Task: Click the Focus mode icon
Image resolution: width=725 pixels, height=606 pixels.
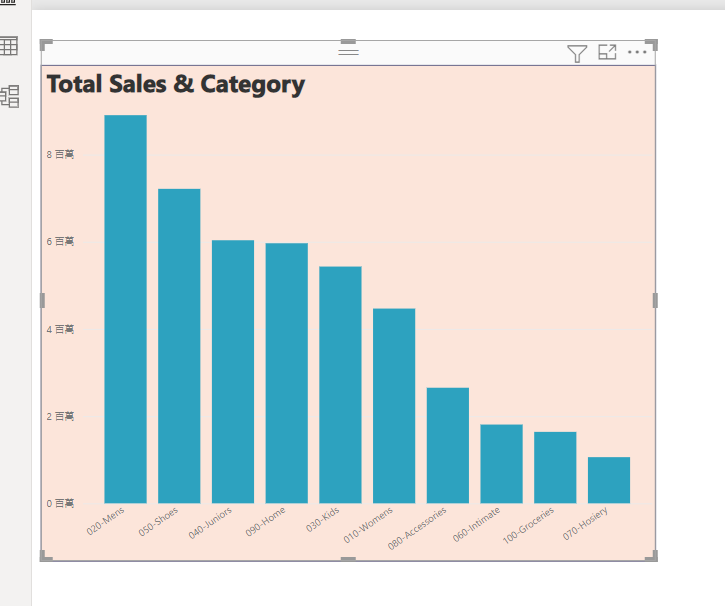Action: pos(607,52)
